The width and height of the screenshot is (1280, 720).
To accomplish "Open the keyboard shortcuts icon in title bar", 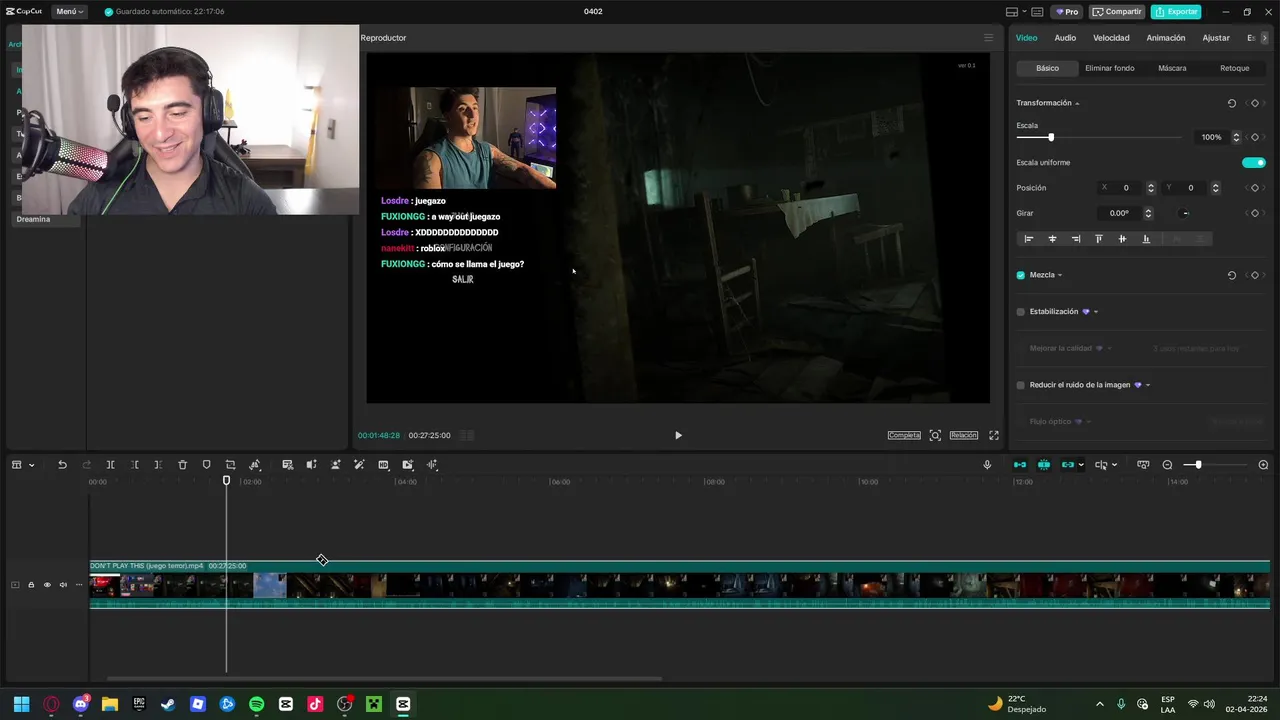I will 1037,12.
